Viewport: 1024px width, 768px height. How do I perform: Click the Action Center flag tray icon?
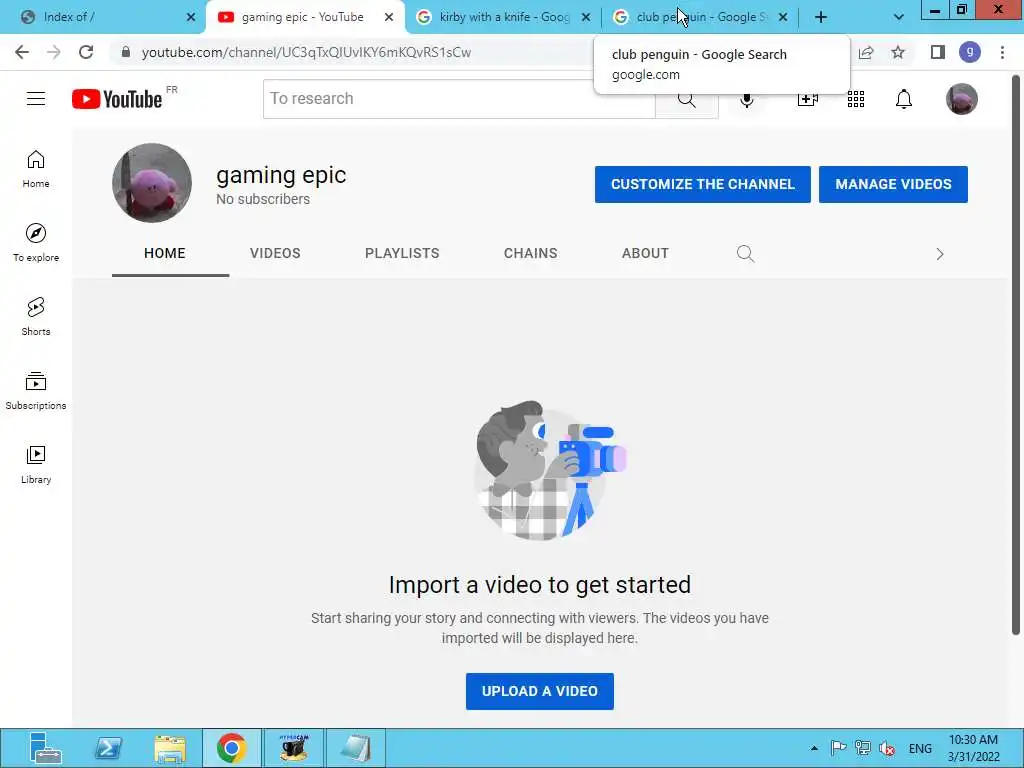(x=839, y=748)
